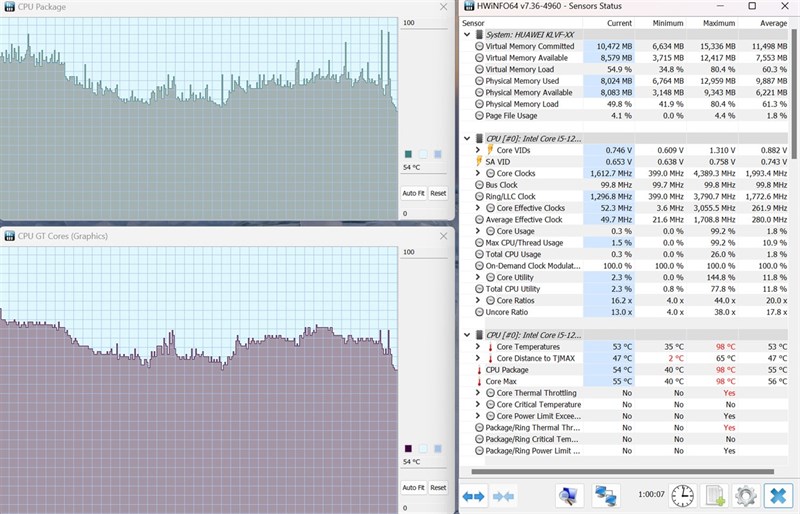Screen dimensions: 800x514
Task: Click Reset in CPU GT Cores graph
Action: click(438, 487)
